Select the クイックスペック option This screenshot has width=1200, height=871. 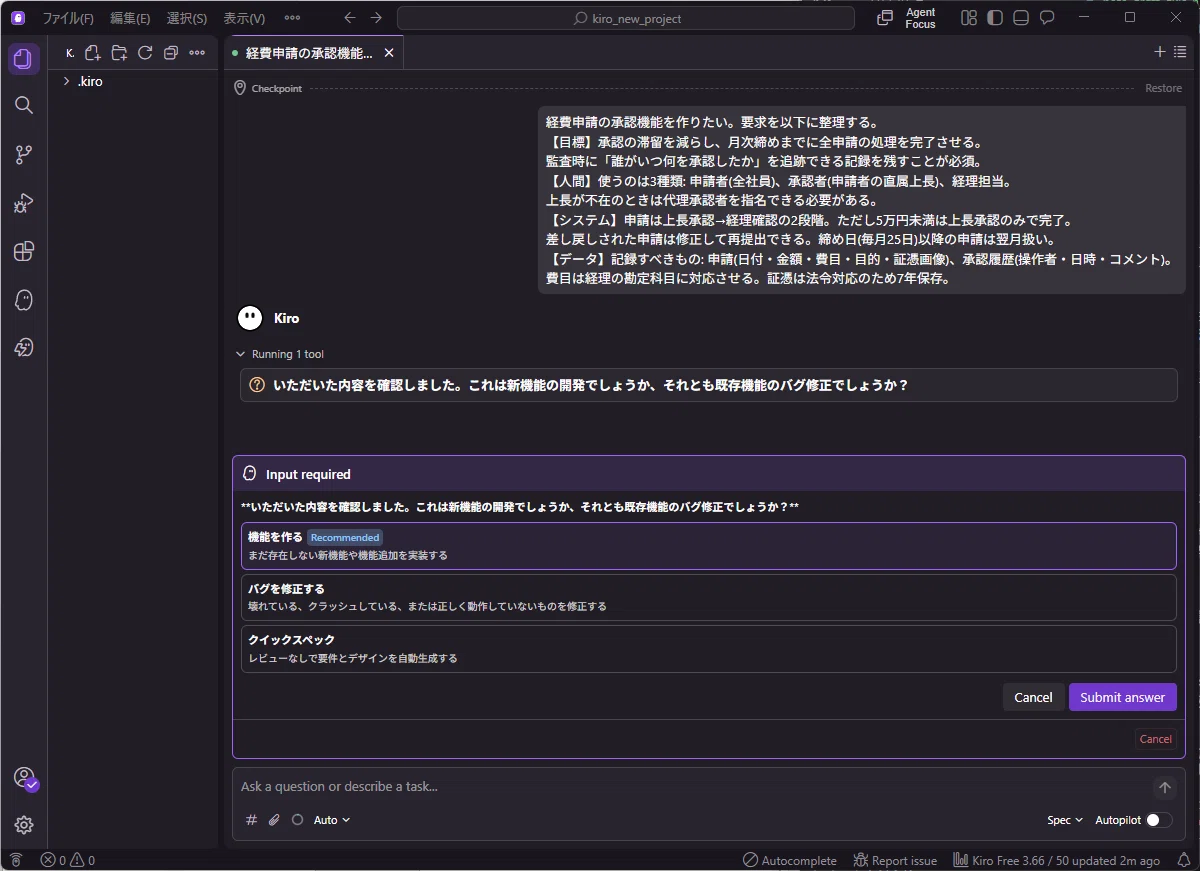708,649
